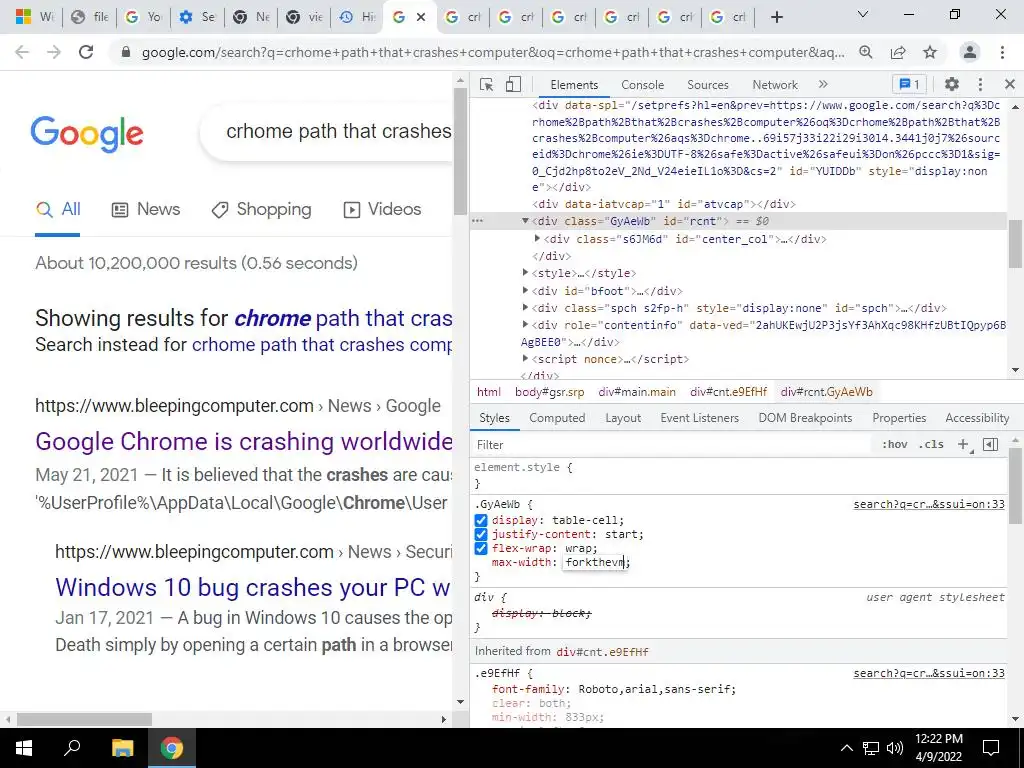Open the Chrome three-dot menu
The image size is (1024, 768).
pyautogui.click(x=1002, y=52)
